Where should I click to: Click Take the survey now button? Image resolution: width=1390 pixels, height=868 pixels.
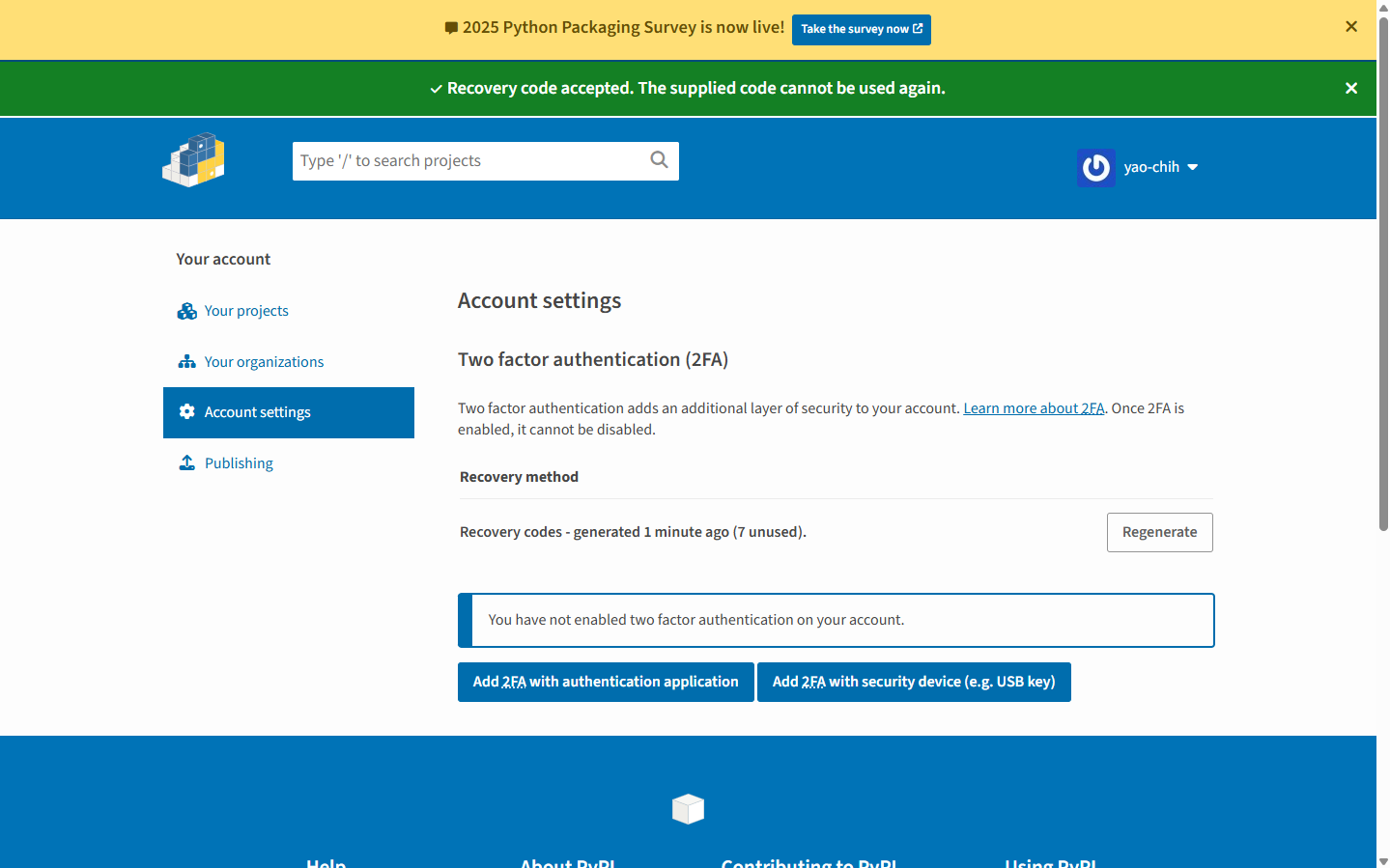coord(862,29)
